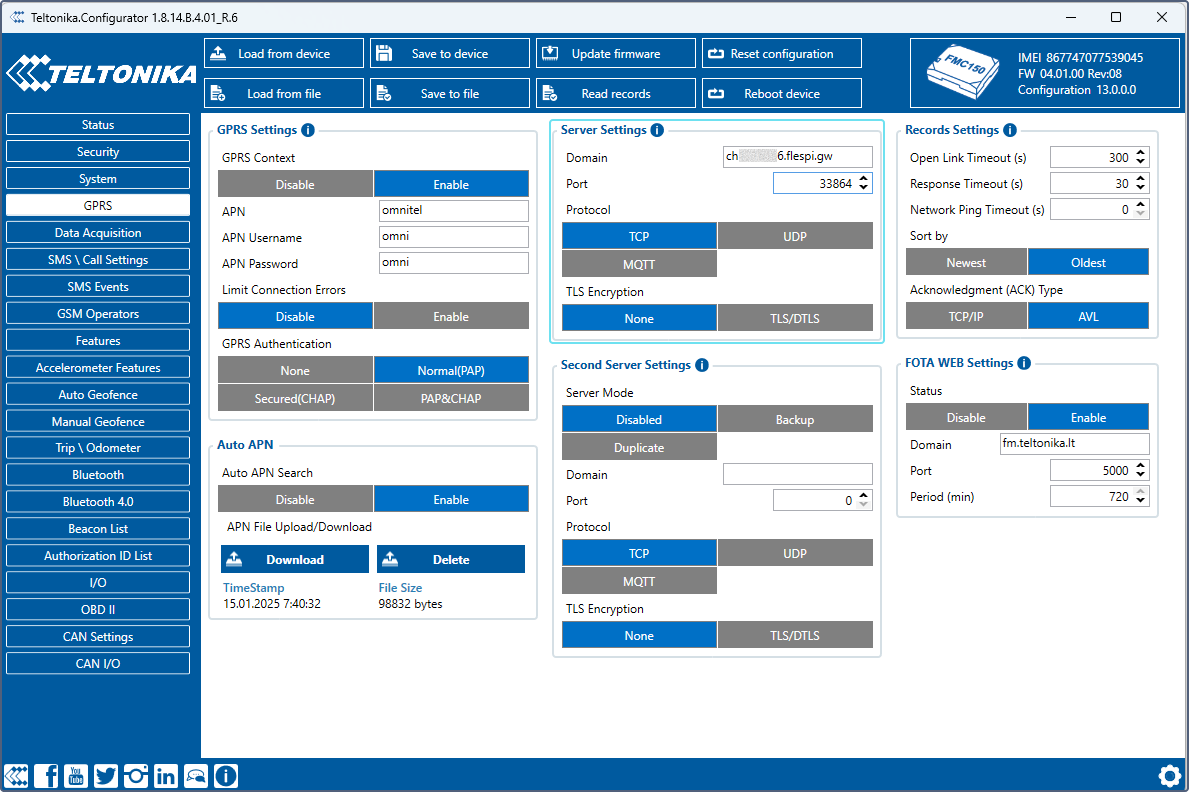Set GPRS Context to Disable
1189x792 pixels.
(295, 184)
